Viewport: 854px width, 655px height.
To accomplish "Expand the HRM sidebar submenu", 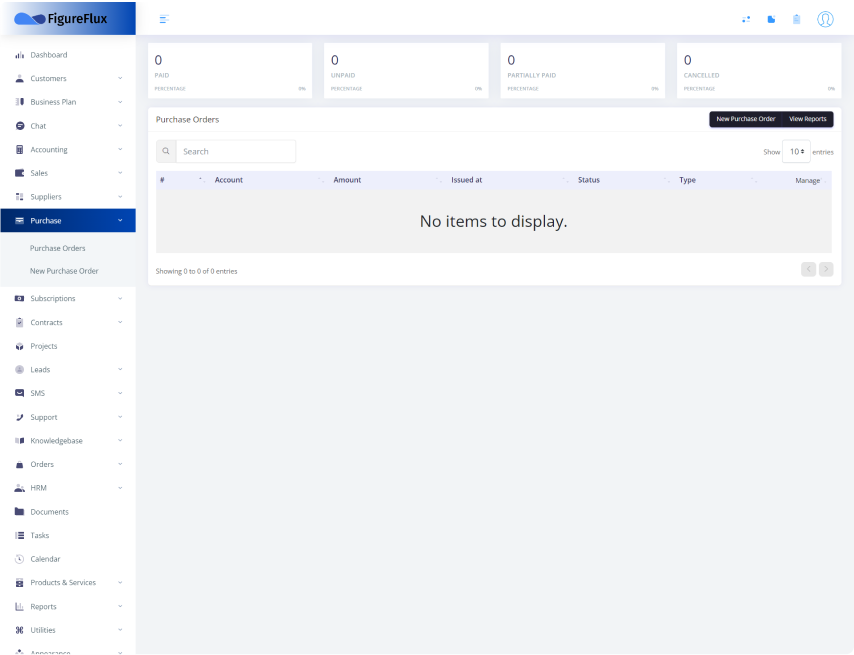I will (x=120, y=488).
